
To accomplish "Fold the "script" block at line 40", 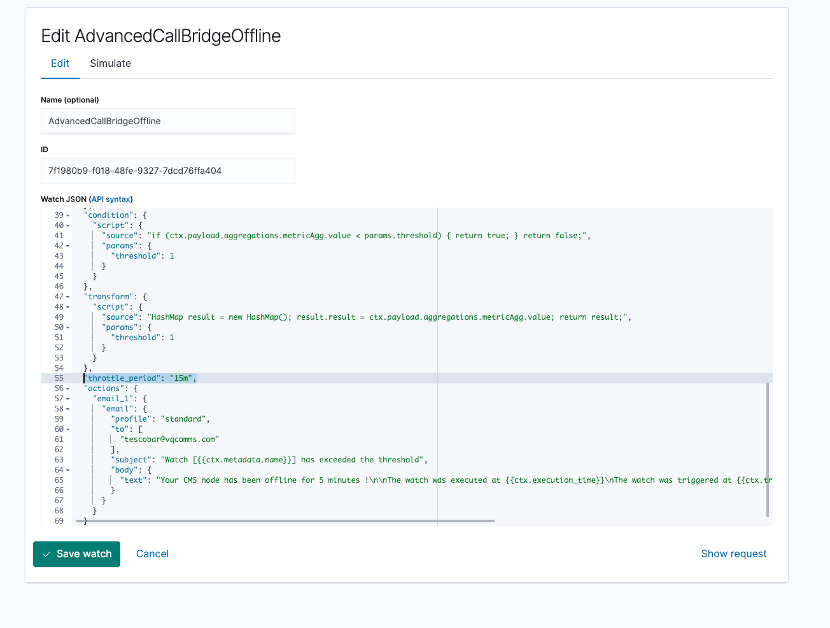I will click(68, 226).
